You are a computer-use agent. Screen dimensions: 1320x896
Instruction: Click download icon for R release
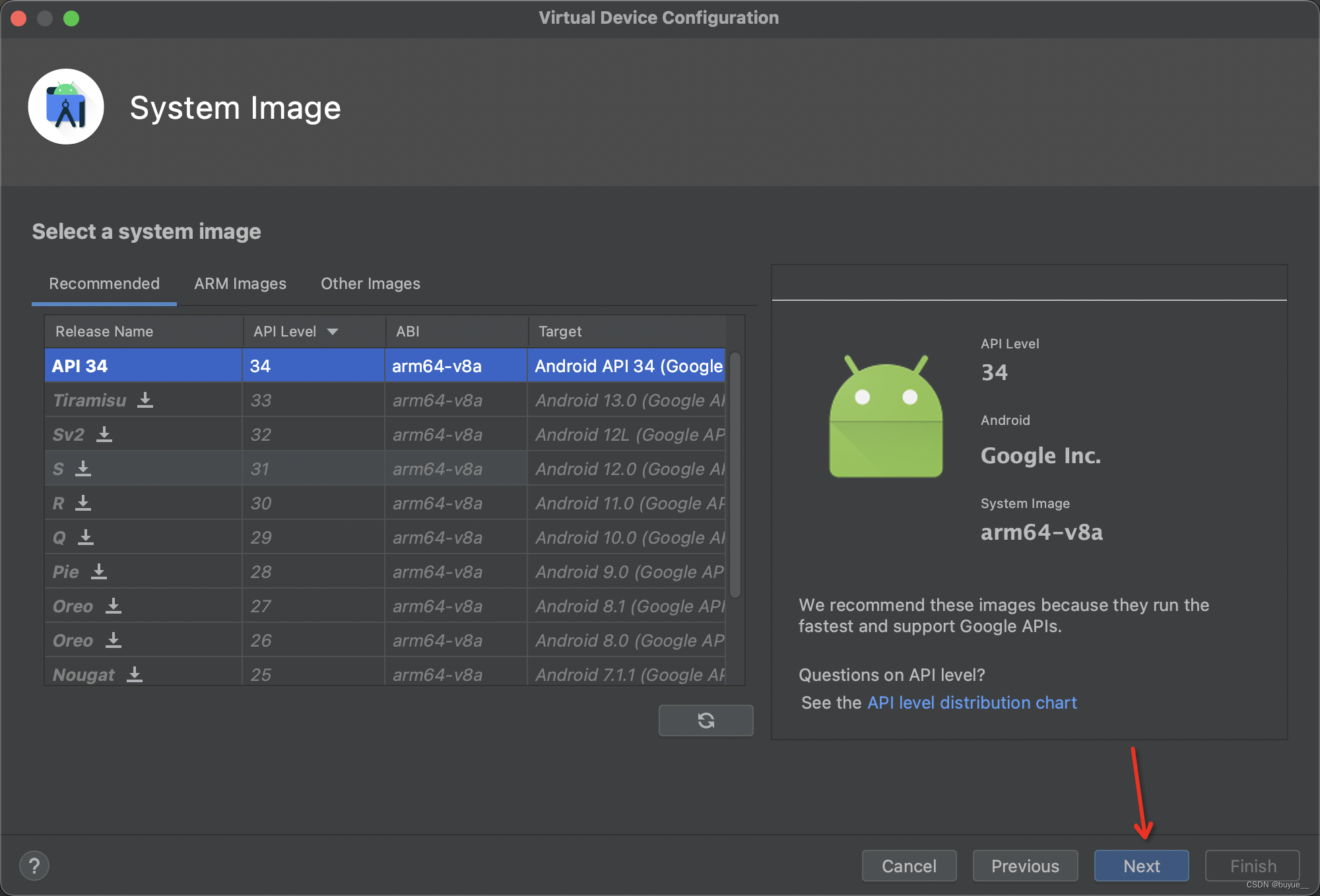83,503
